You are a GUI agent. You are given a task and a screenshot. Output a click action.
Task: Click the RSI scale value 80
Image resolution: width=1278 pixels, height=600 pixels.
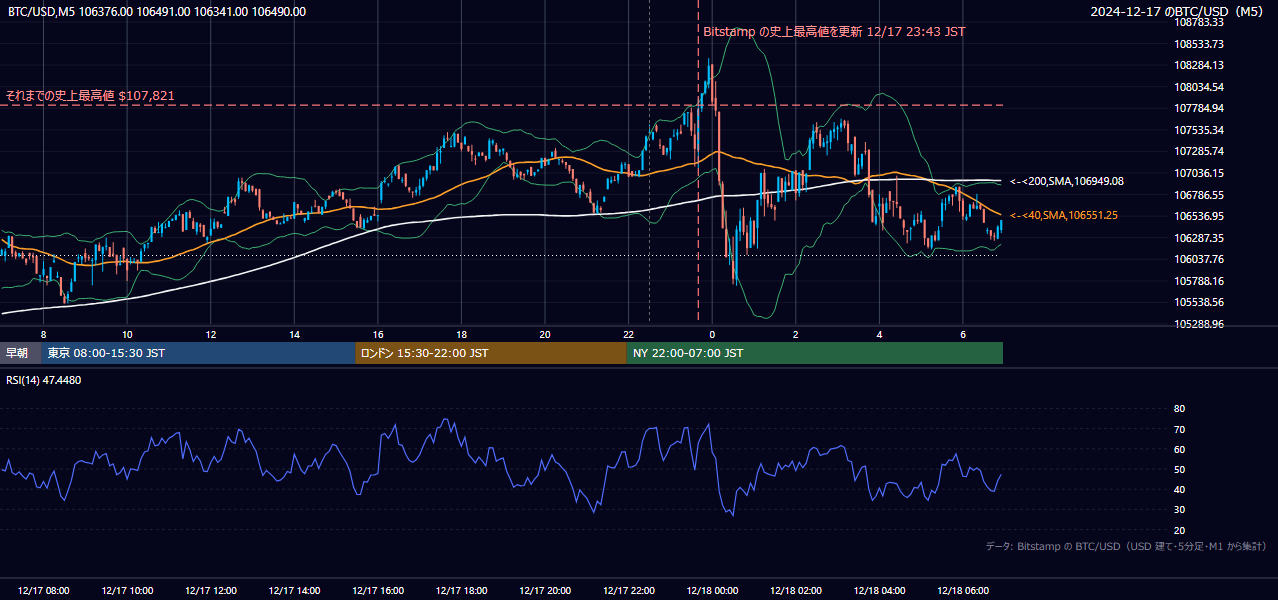[1179, 409]
